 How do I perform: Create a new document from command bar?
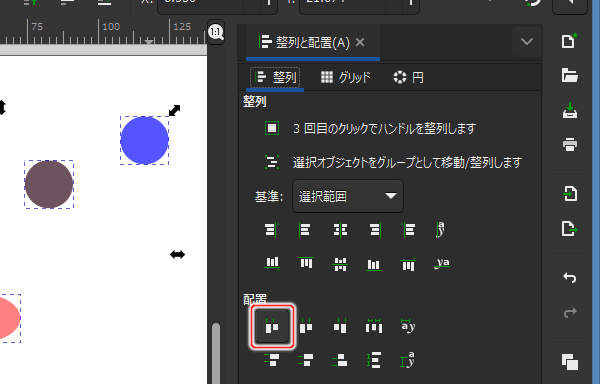(x=569, y=41)
